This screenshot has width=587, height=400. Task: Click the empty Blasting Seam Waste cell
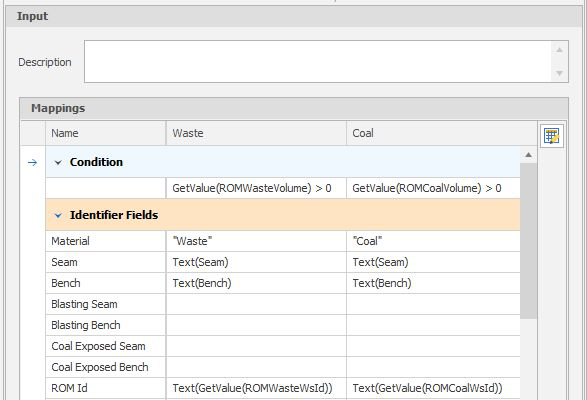coord(256,304)
